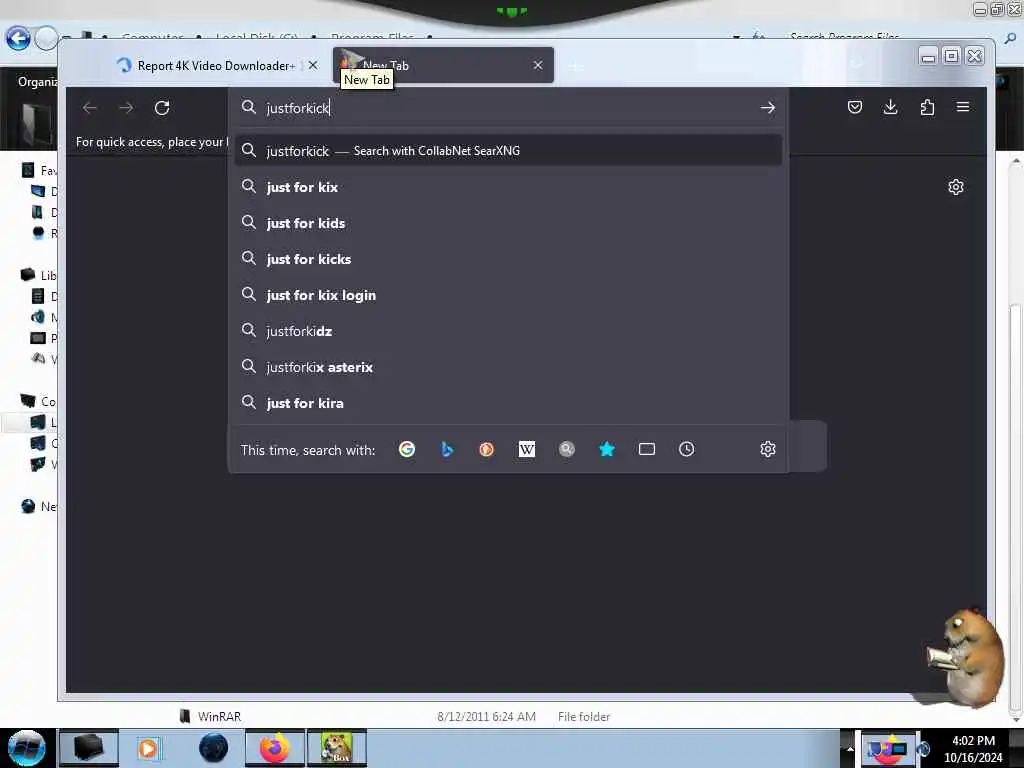
Task: Search History using the clock icon
Action: tap(686, 449)
